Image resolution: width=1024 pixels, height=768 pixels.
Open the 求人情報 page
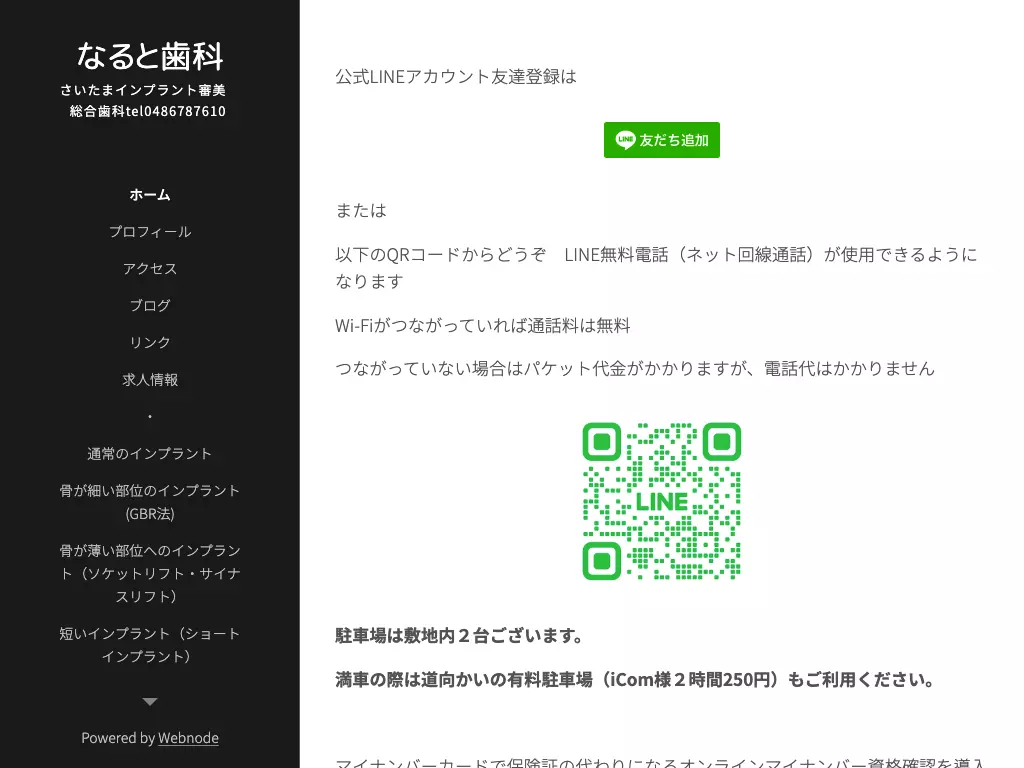click(150, 379)
